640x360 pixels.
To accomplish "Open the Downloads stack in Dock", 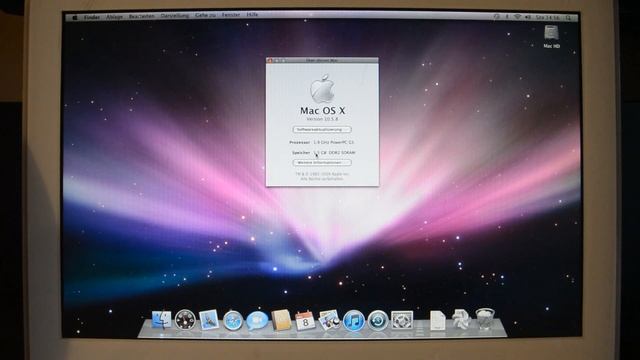I will click(x=461, y=320).
